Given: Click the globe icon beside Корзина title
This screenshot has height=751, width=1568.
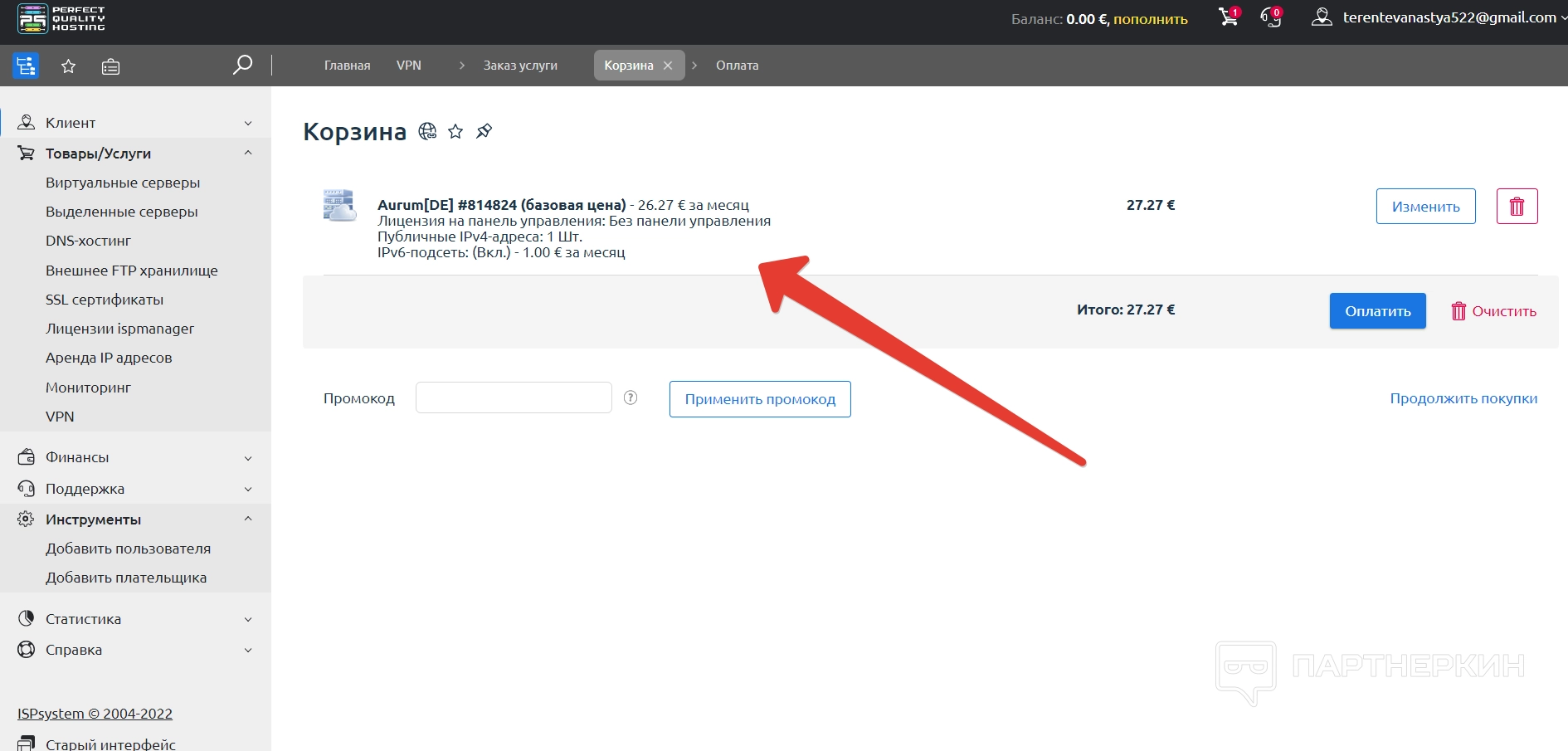Looking at the screenshot, I should click(427, 131).
